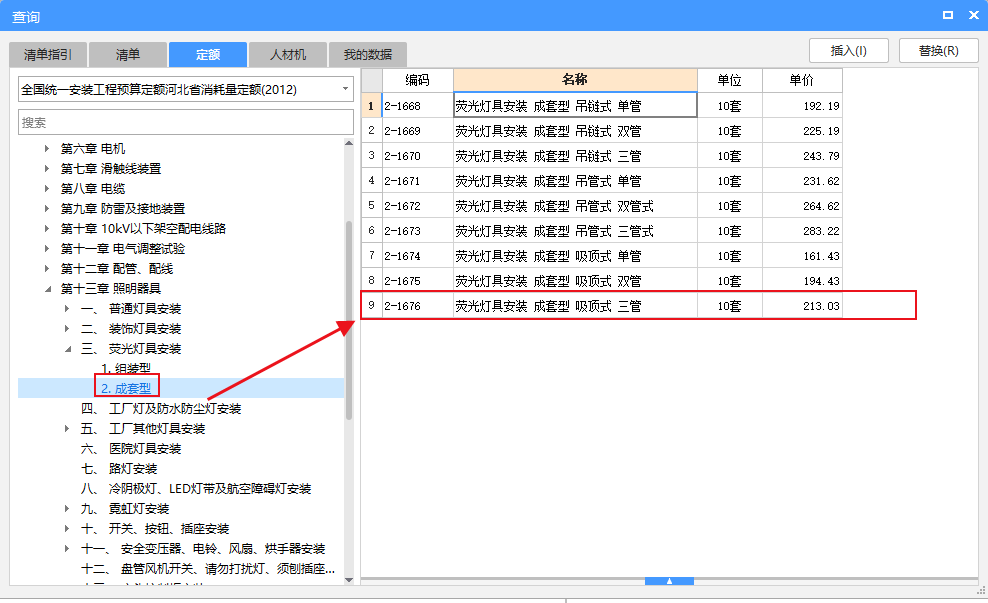Click the tree scrollbar up arrow
988x603 pixels.
(x=349, y=143)
